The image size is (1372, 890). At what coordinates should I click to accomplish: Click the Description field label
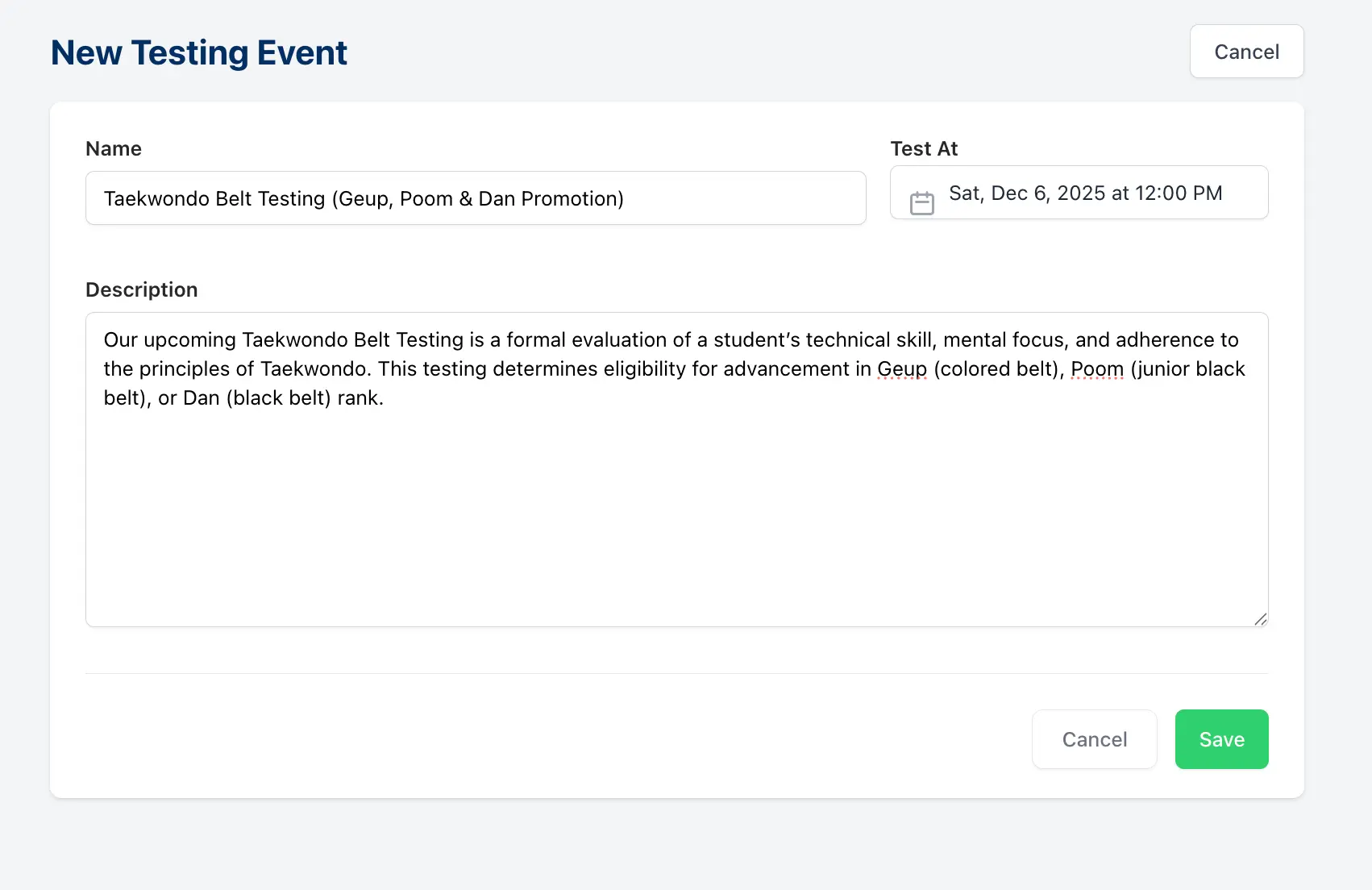(141, 289)
